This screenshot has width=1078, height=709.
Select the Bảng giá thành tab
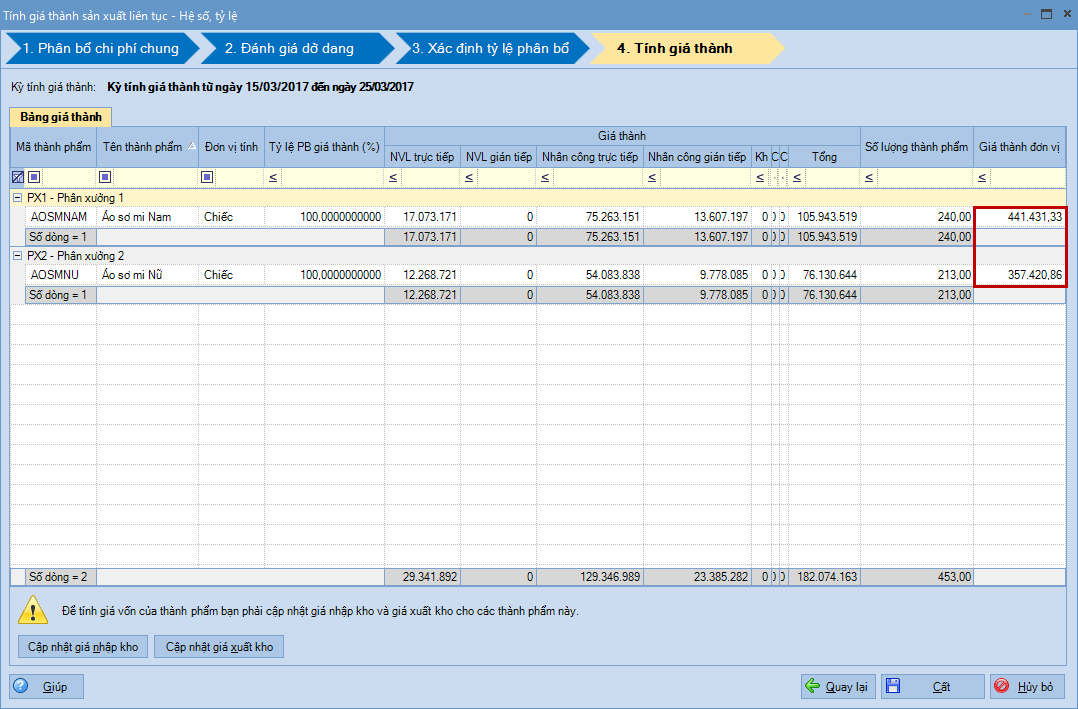60,117
